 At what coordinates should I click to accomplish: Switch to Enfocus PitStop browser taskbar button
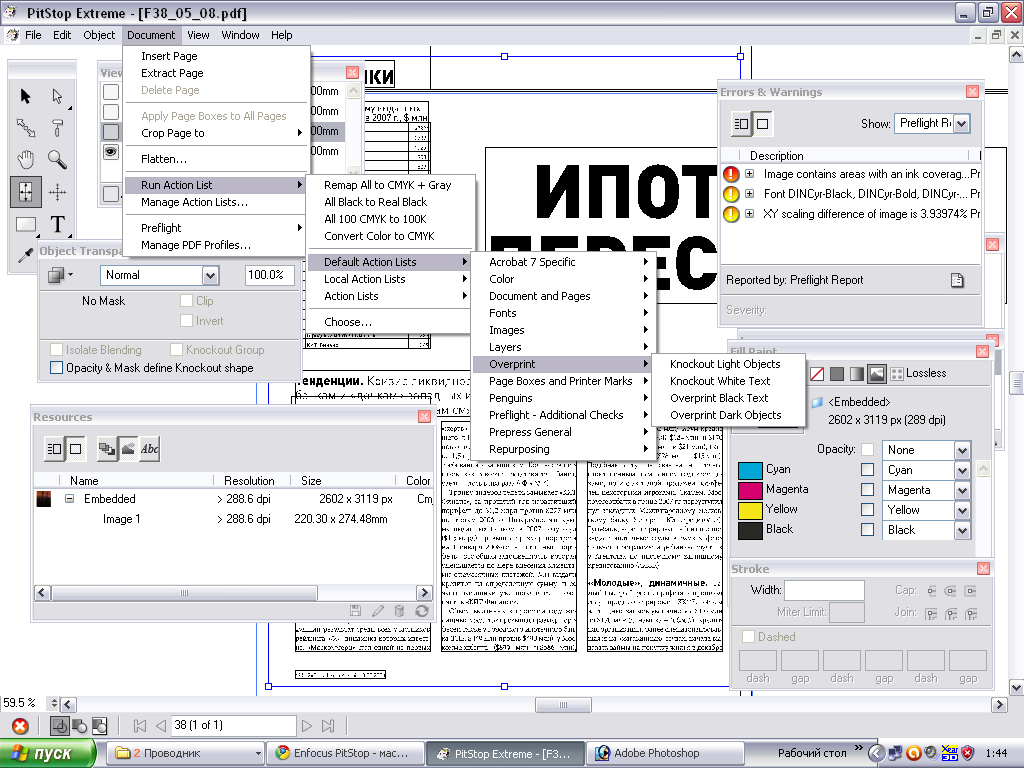pos(345,753)
